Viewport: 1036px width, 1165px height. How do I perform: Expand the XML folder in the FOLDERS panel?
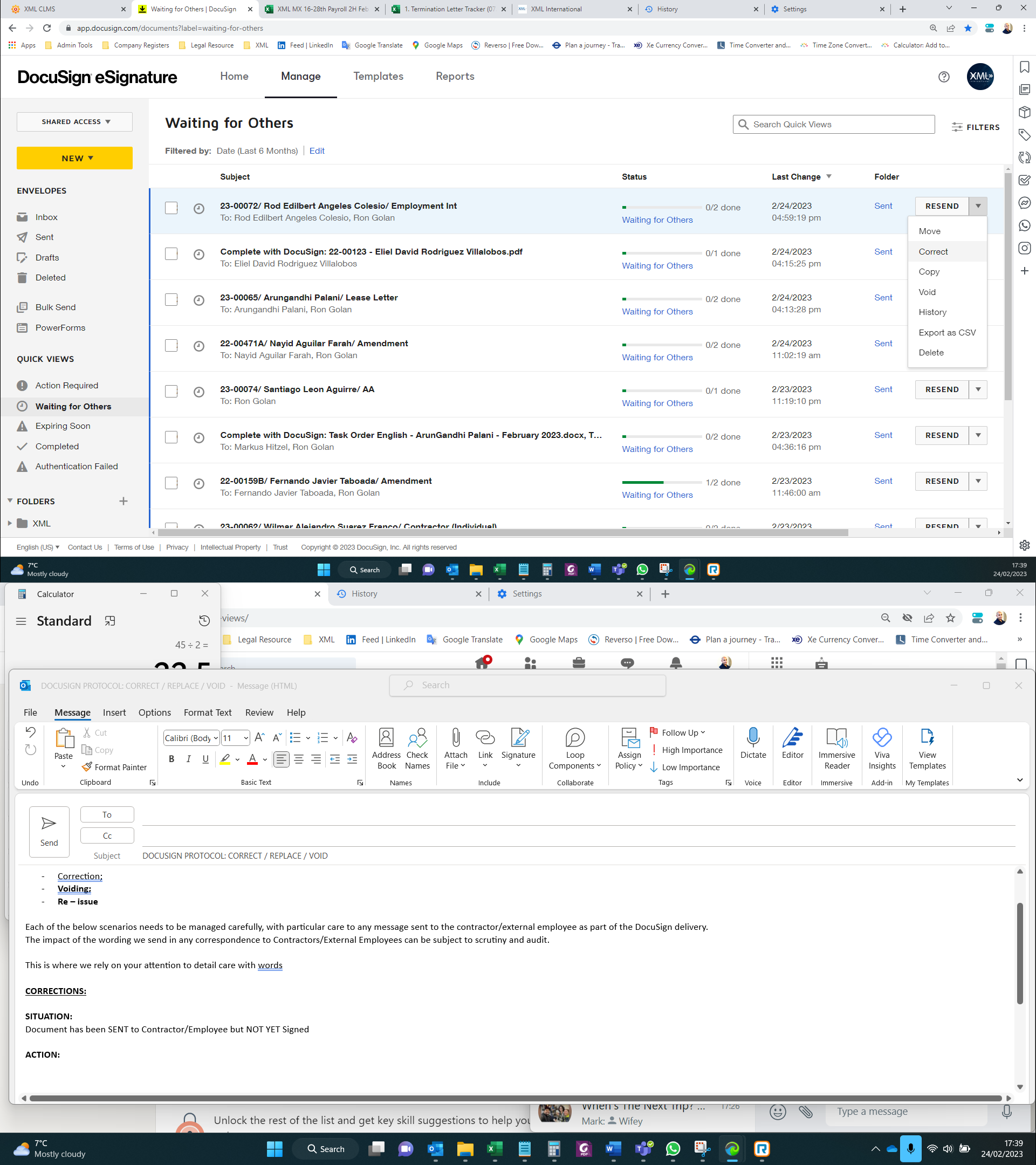coord(10,523)
